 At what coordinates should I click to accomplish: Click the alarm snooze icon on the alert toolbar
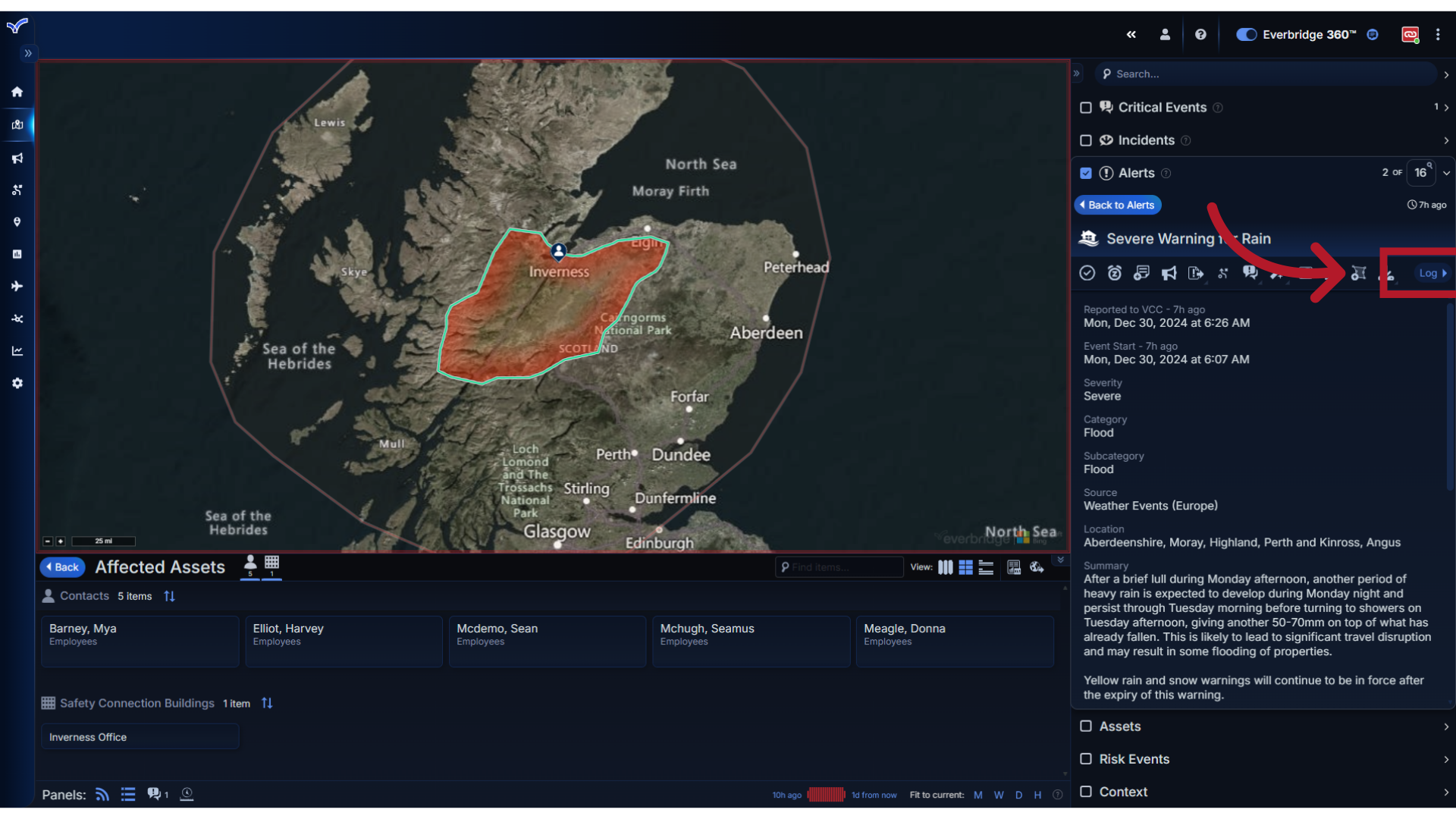click(1115, 273)
